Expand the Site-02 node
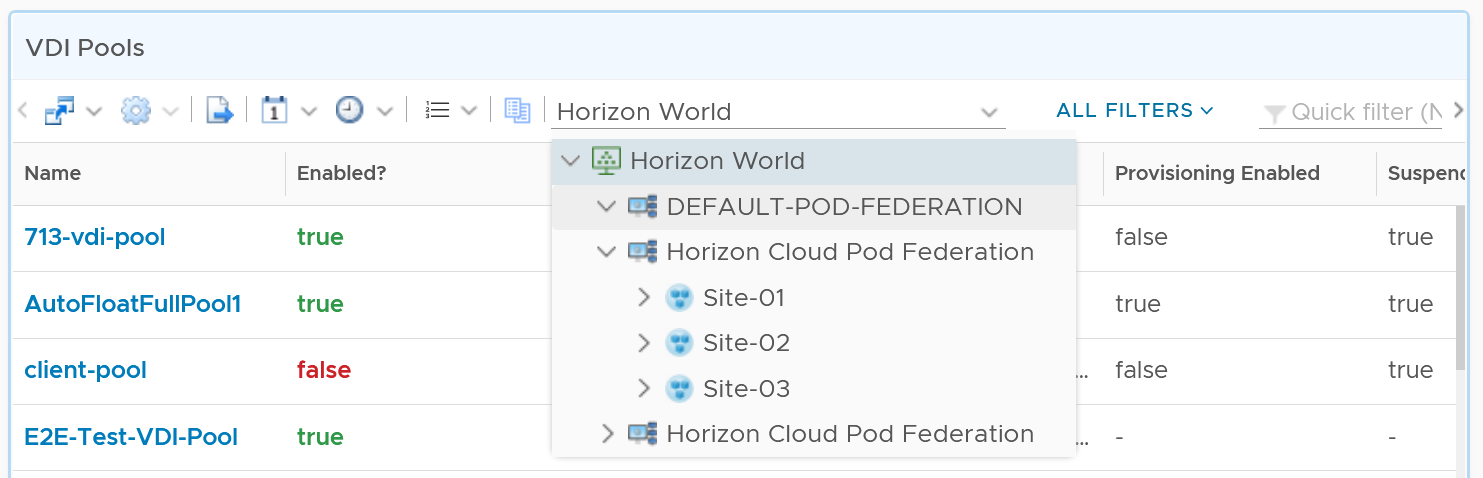Screen dimensions: 1483x478 point(643,343)
